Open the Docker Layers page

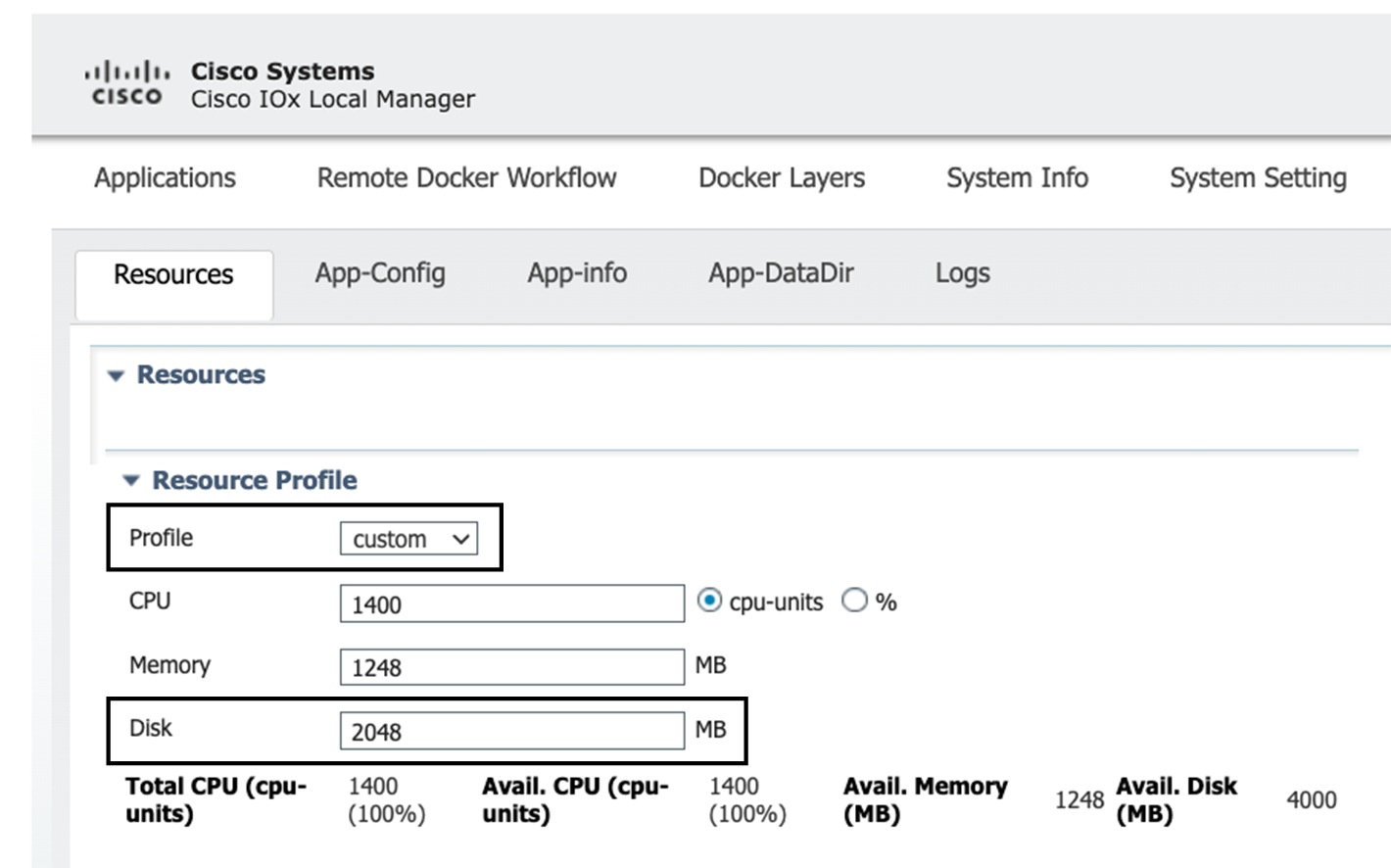pyautogui.click(x=781, y=177)
